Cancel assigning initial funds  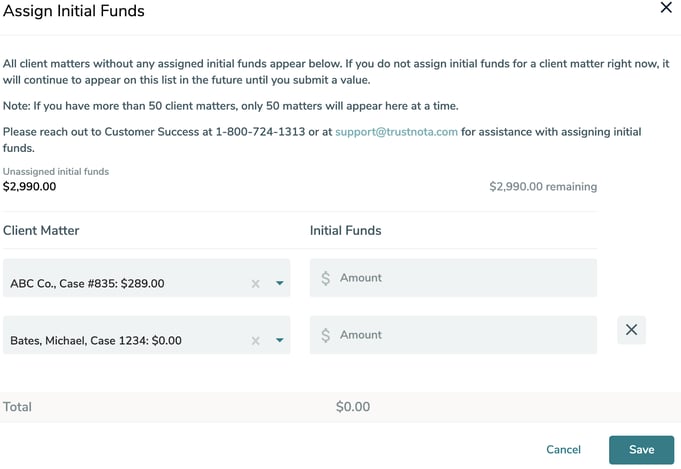point(564,450)
